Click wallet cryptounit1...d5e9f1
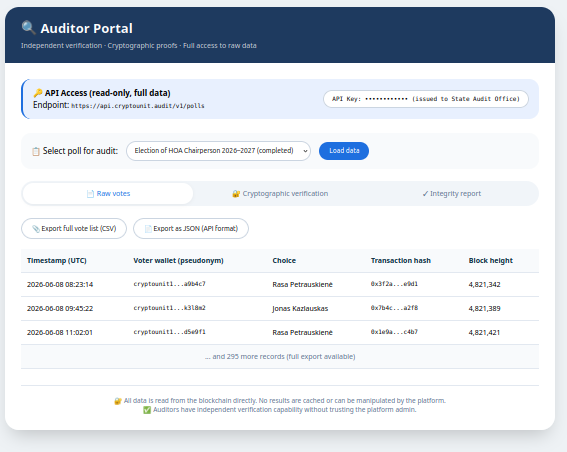 click(x=169, y=332)
